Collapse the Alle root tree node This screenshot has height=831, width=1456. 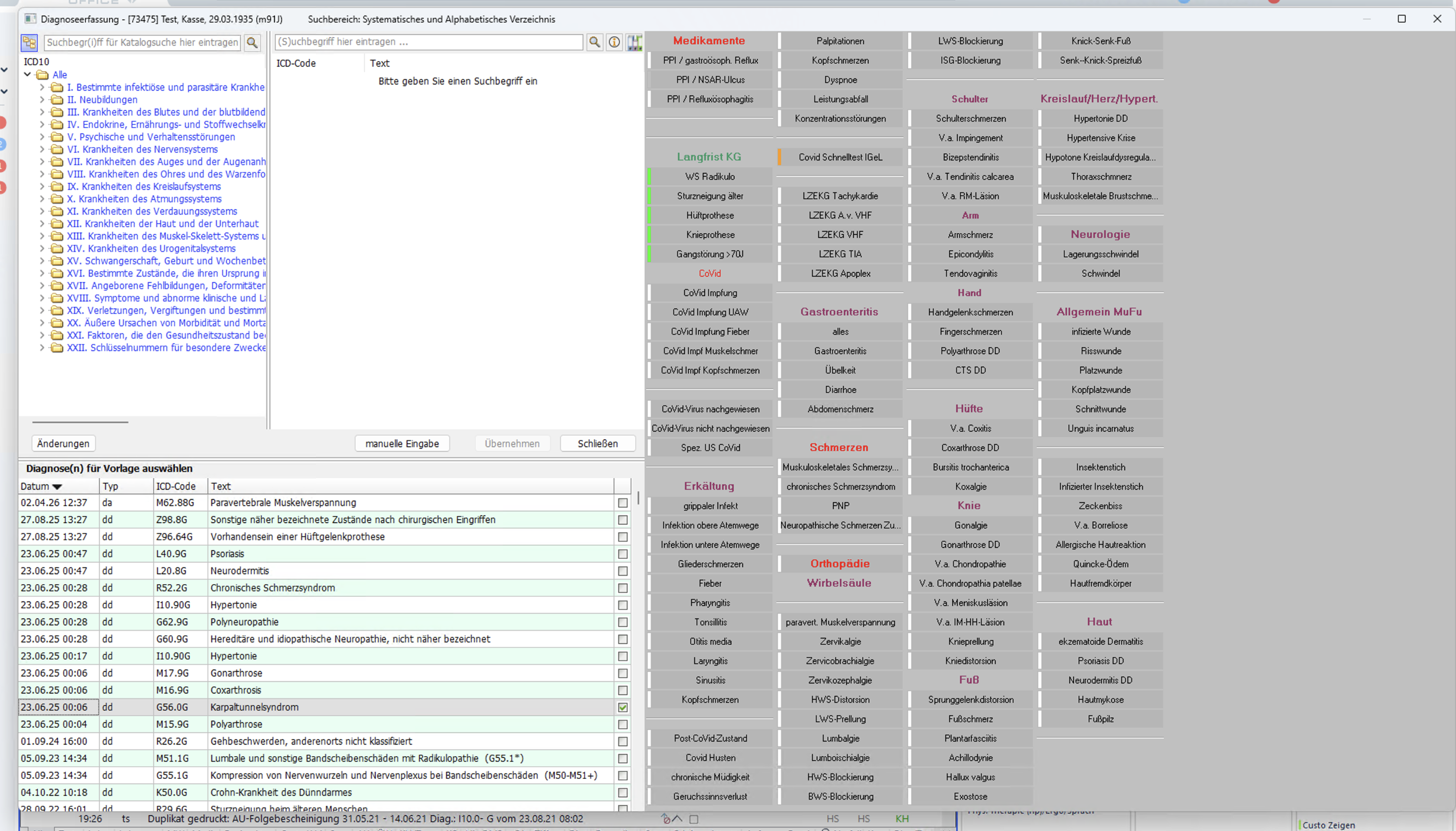(27, 74)
